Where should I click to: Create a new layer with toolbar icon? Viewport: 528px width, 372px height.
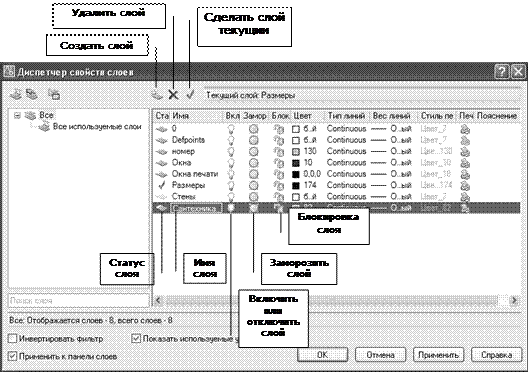click(157, 95)
